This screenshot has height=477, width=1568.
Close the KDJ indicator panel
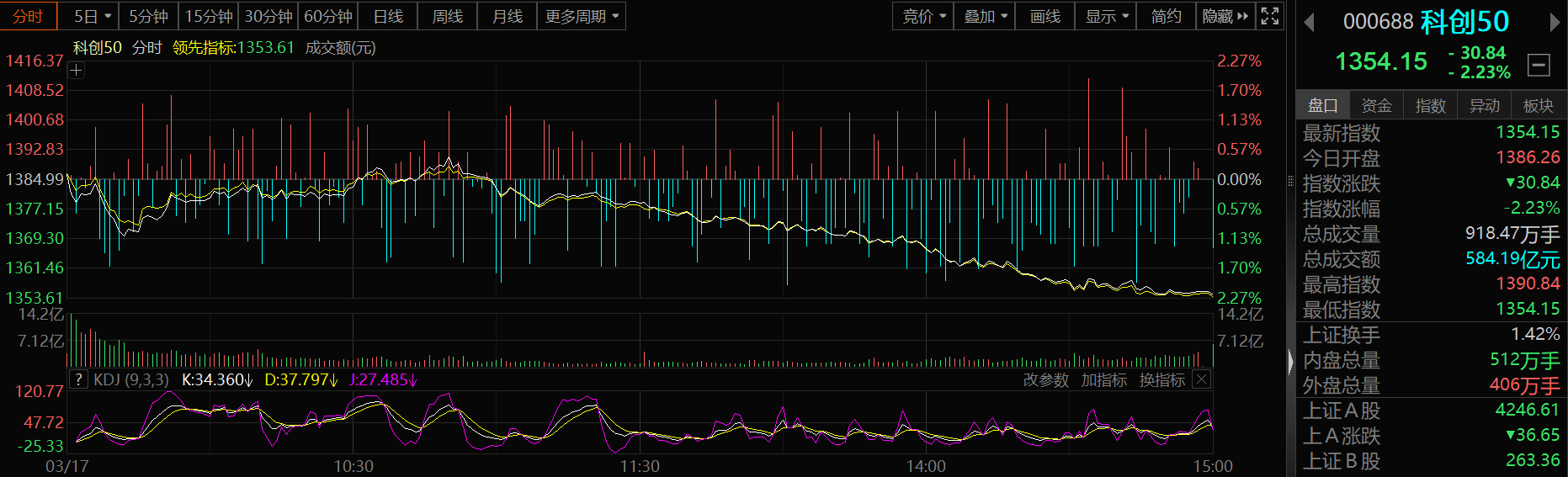pos(1202,379)
